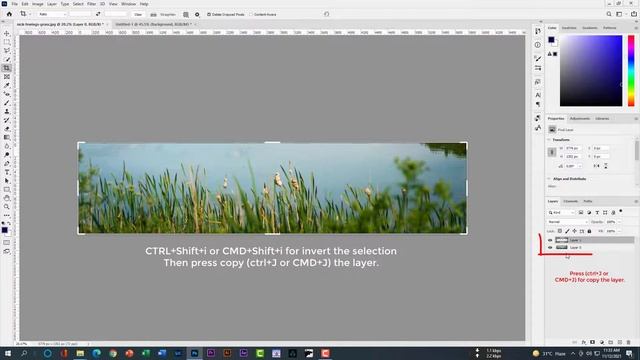Click the rainbow hue slider strip
This screenshot has width=640, height=360.
pos(631,71)
